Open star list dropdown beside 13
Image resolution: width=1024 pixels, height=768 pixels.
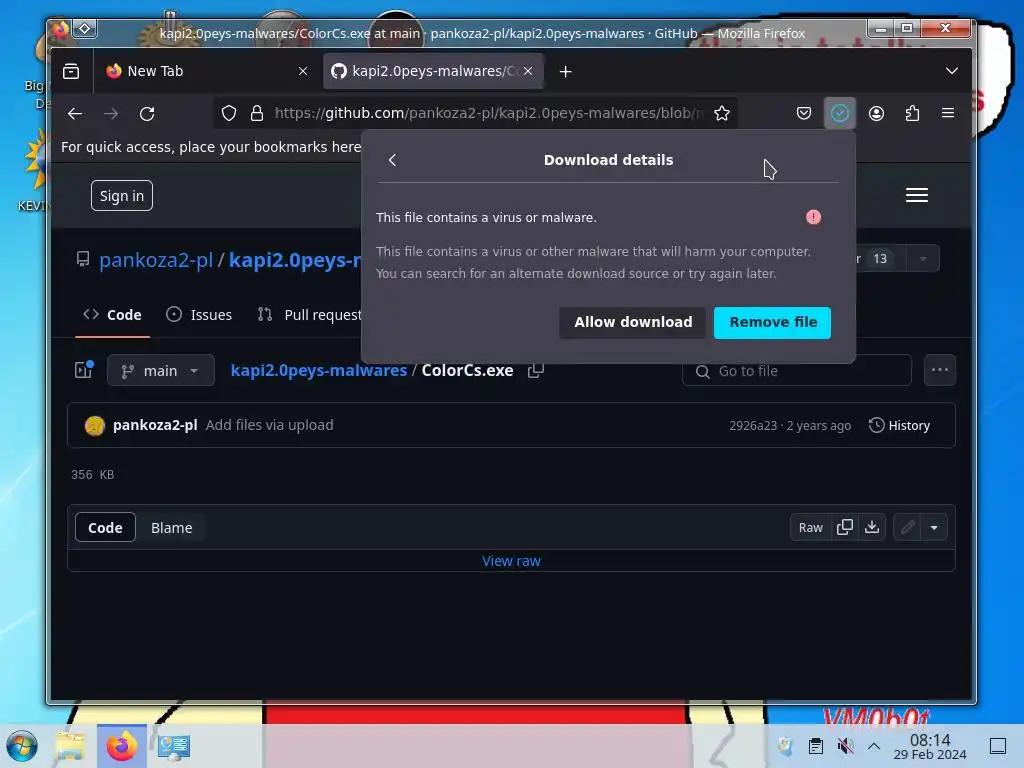pyautogui.click(x=923, y=259)
